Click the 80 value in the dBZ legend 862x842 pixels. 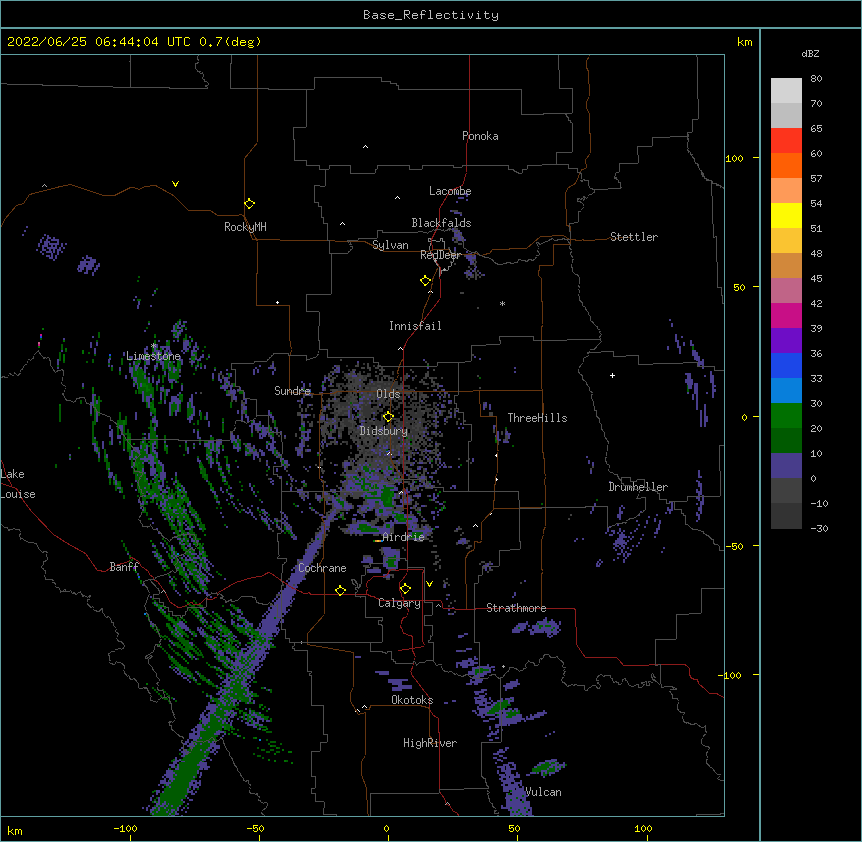coord(816,79)
